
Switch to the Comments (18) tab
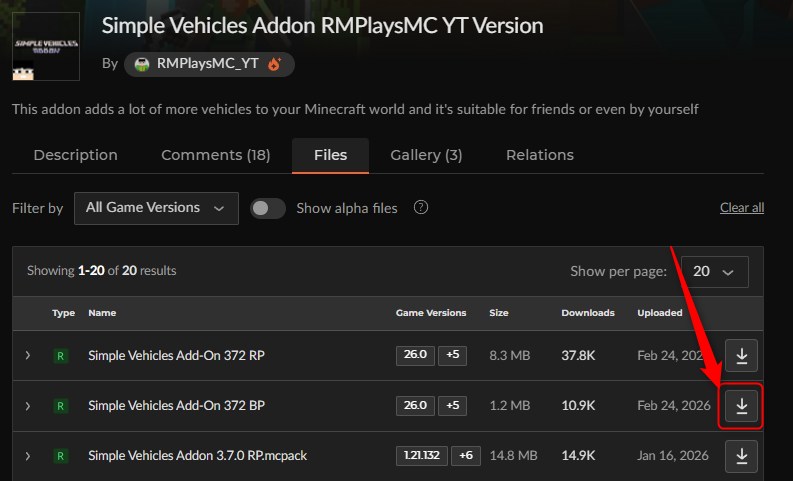215,155
